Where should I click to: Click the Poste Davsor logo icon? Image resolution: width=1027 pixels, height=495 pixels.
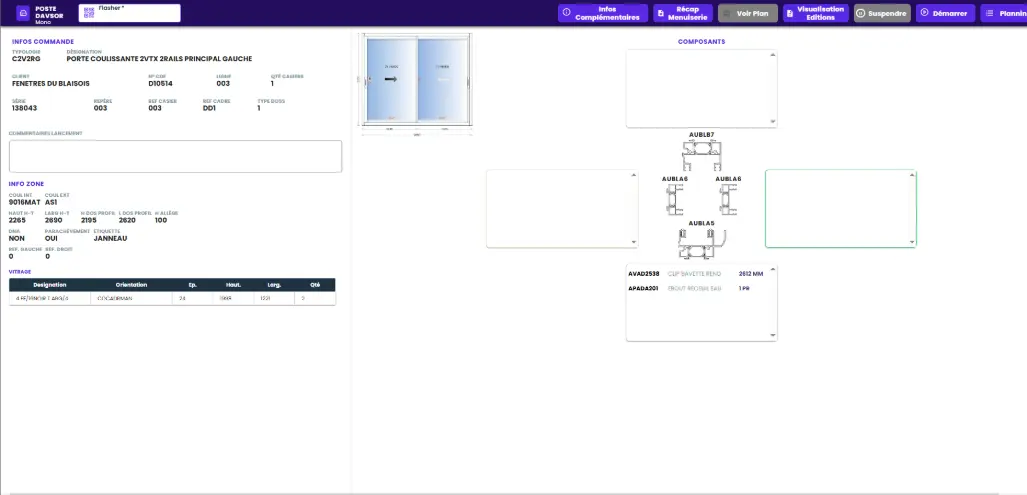tap(23, 13)
